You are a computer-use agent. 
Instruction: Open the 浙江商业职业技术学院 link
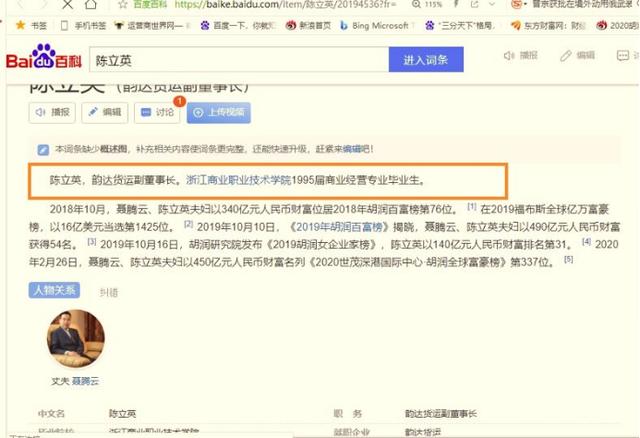(x=238, y=180)
